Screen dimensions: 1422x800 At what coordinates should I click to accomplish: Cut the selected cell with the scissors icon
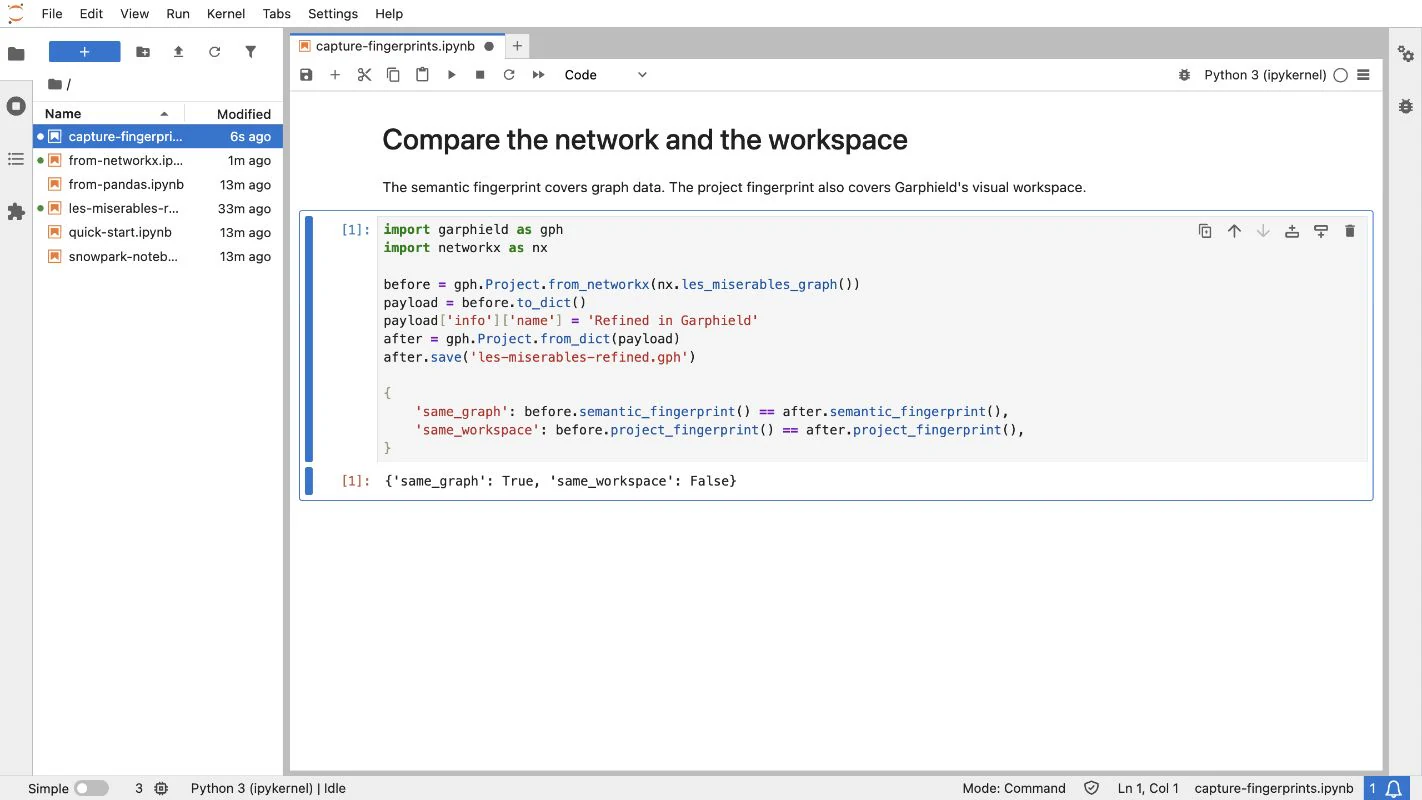(364, 75)
